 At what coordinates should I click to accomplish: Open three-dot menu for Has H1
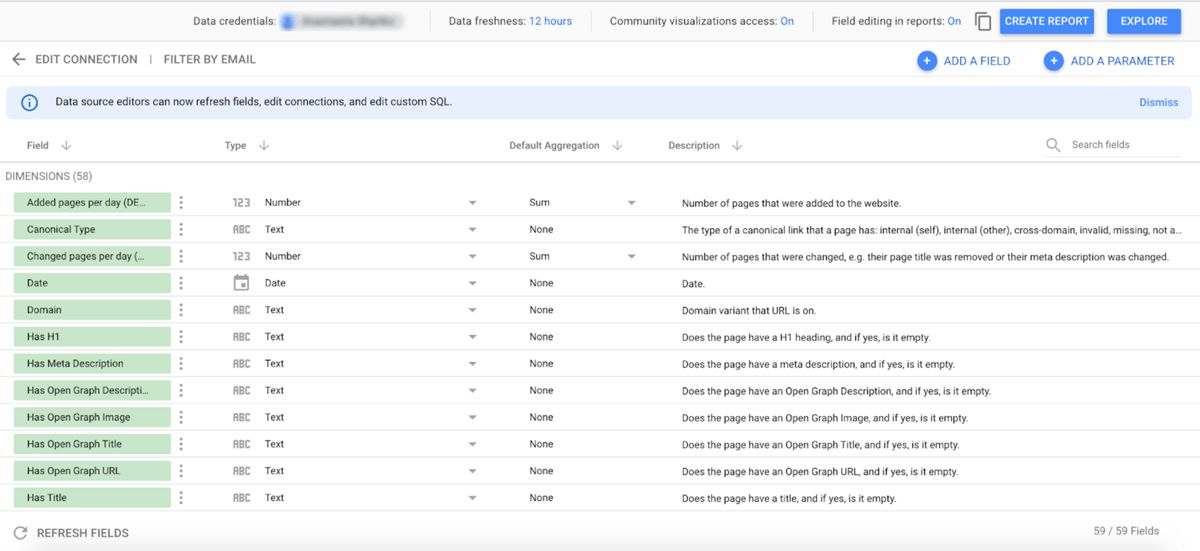tap(181, 337)
